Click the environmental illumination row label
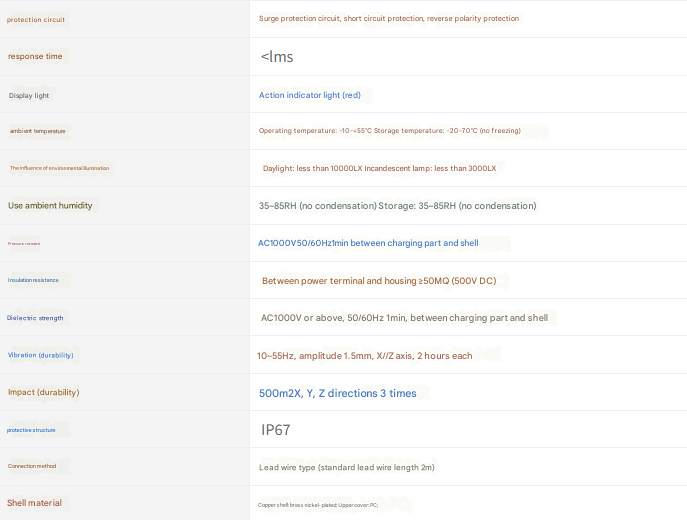 coord(59,168)
